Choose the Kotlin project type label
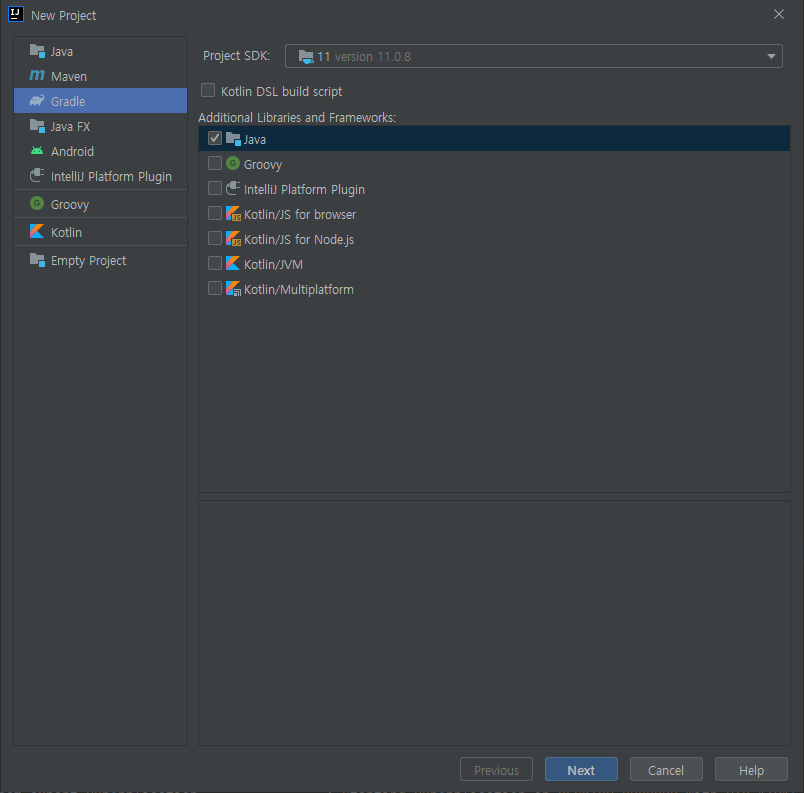804x793 pixels. [x=66, y=232]
